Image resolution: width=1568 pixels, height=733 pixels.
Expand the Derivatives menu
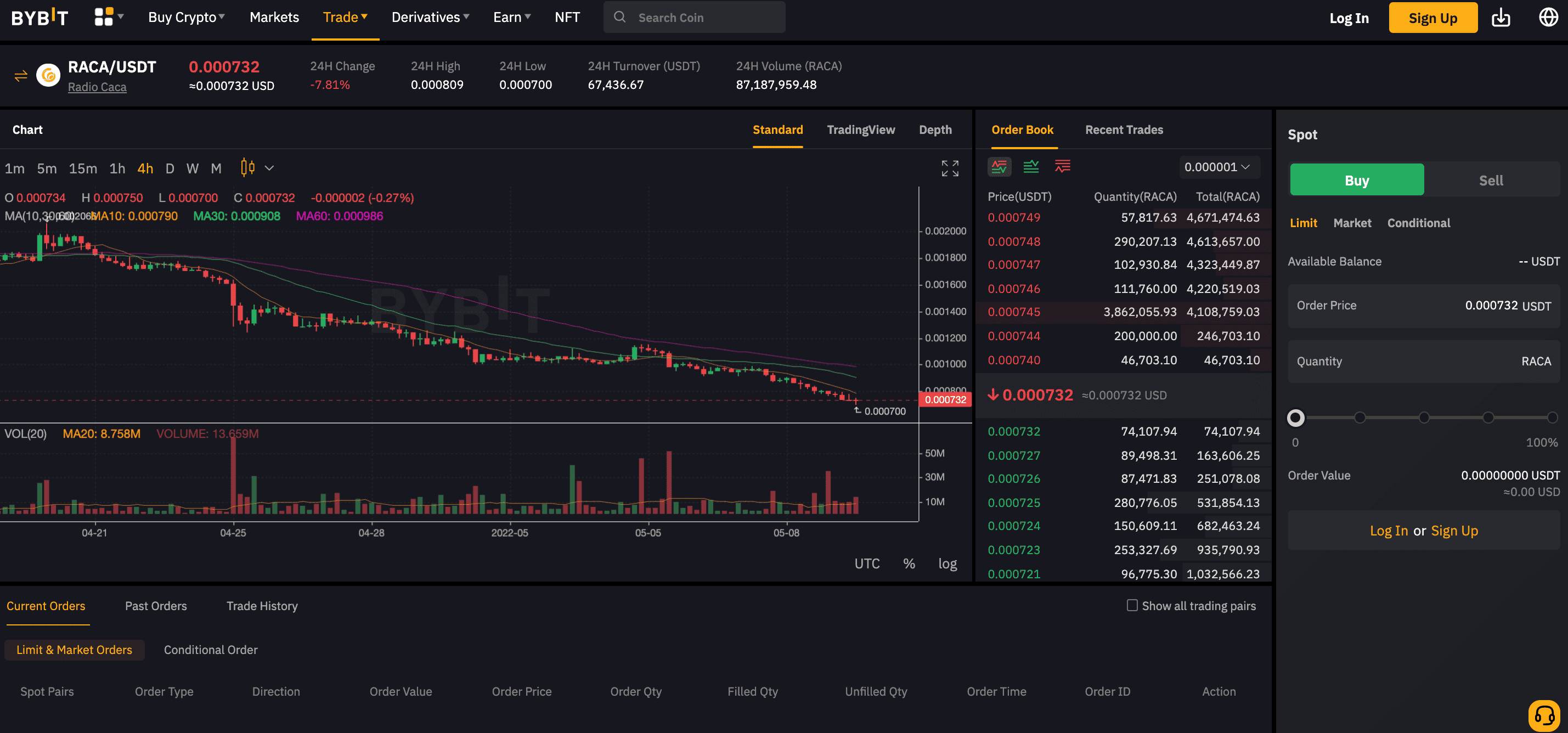(x=430, y=17)
